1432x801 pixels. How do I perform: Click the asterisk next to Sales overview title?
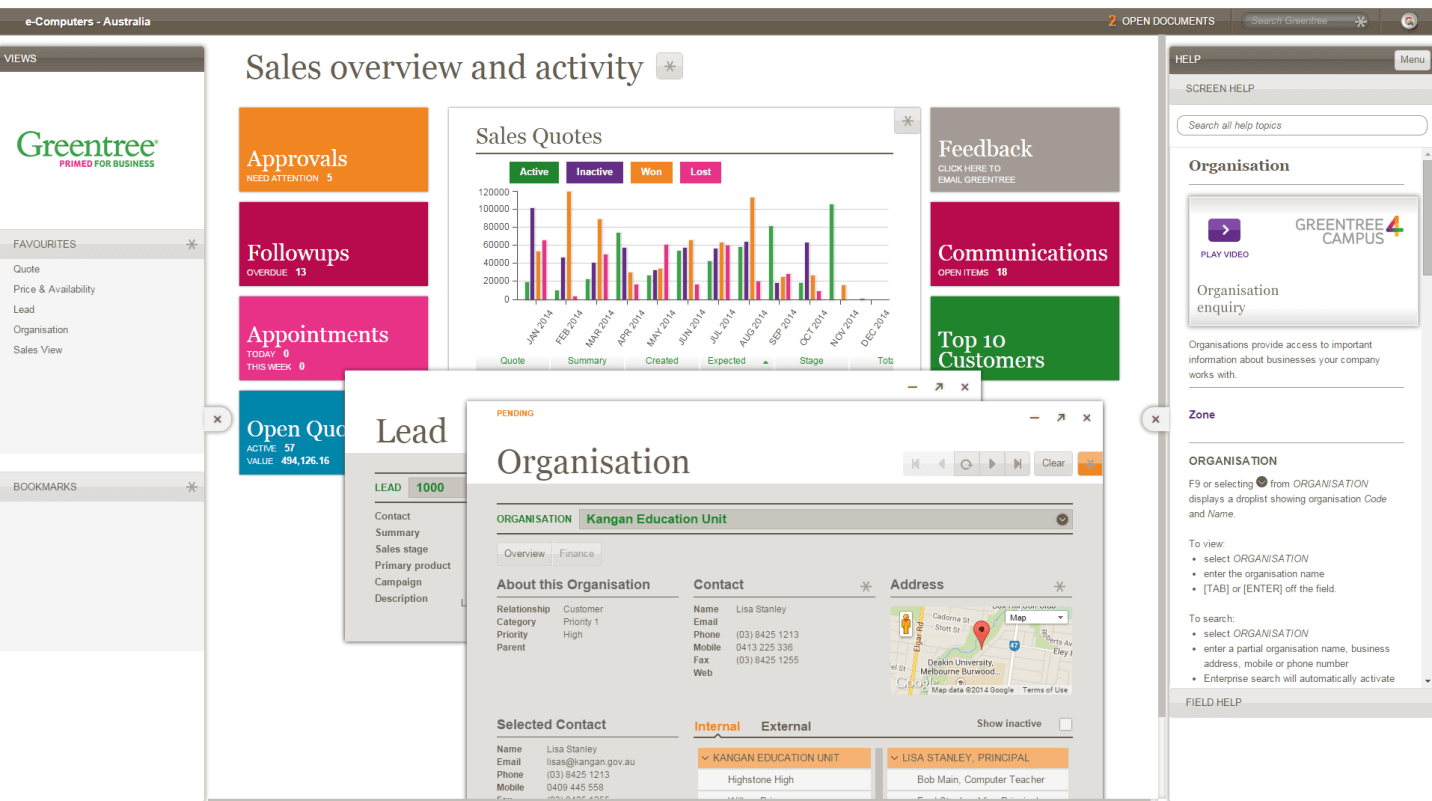click(669, 66)
